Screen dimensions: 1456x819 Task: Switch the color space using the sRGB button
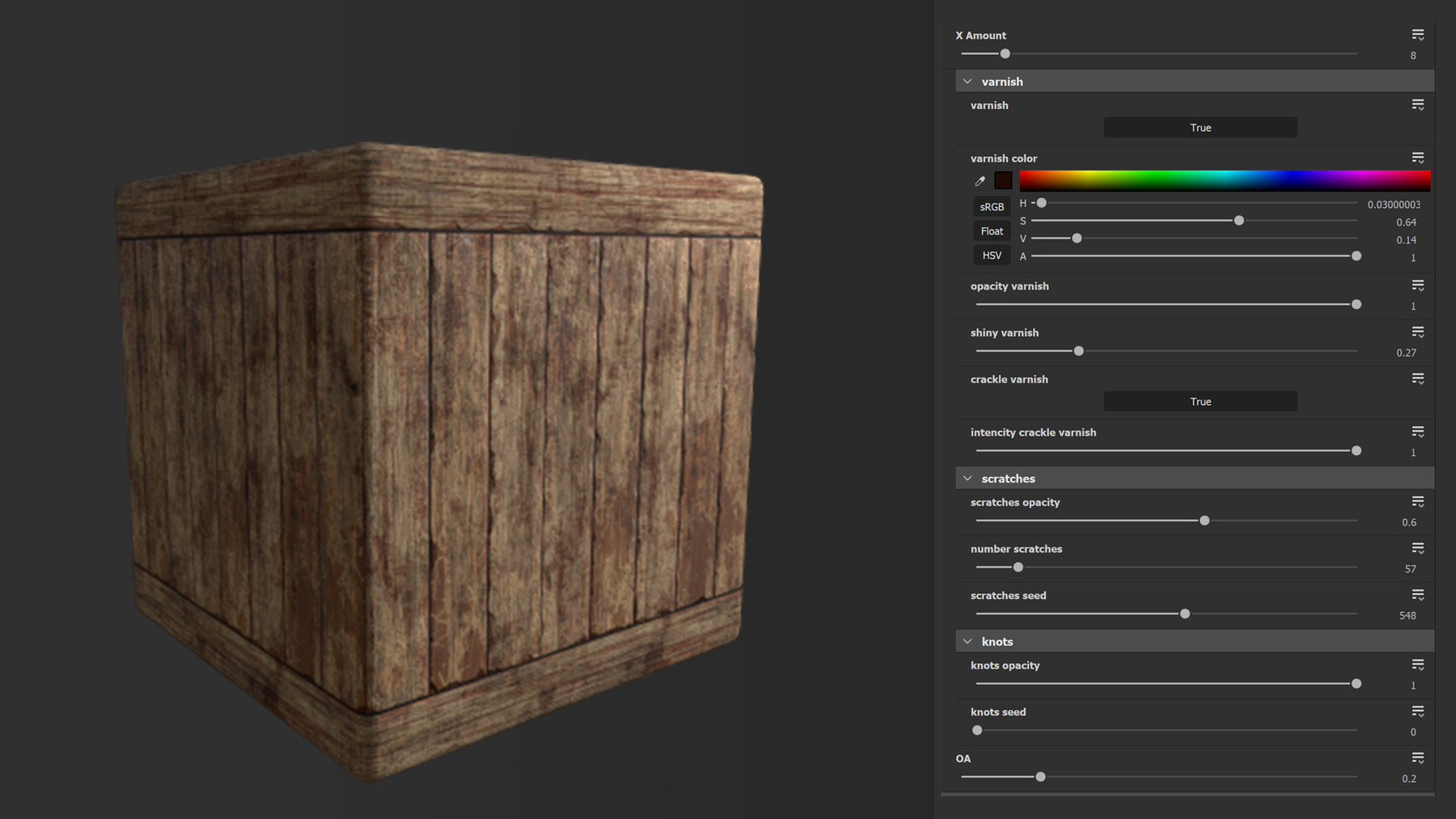(991, 206)
